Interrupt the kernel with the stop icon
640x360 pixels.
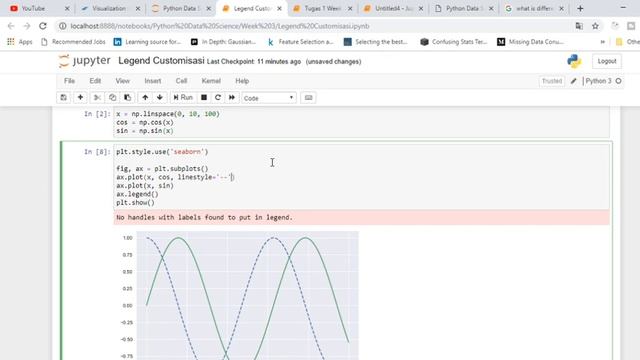coord(204,98)
